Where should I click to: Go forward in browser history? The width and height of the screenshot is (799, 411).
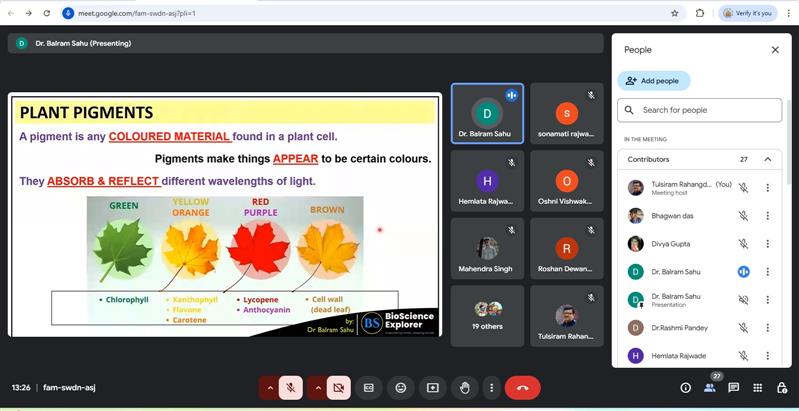tap(29, 13)
